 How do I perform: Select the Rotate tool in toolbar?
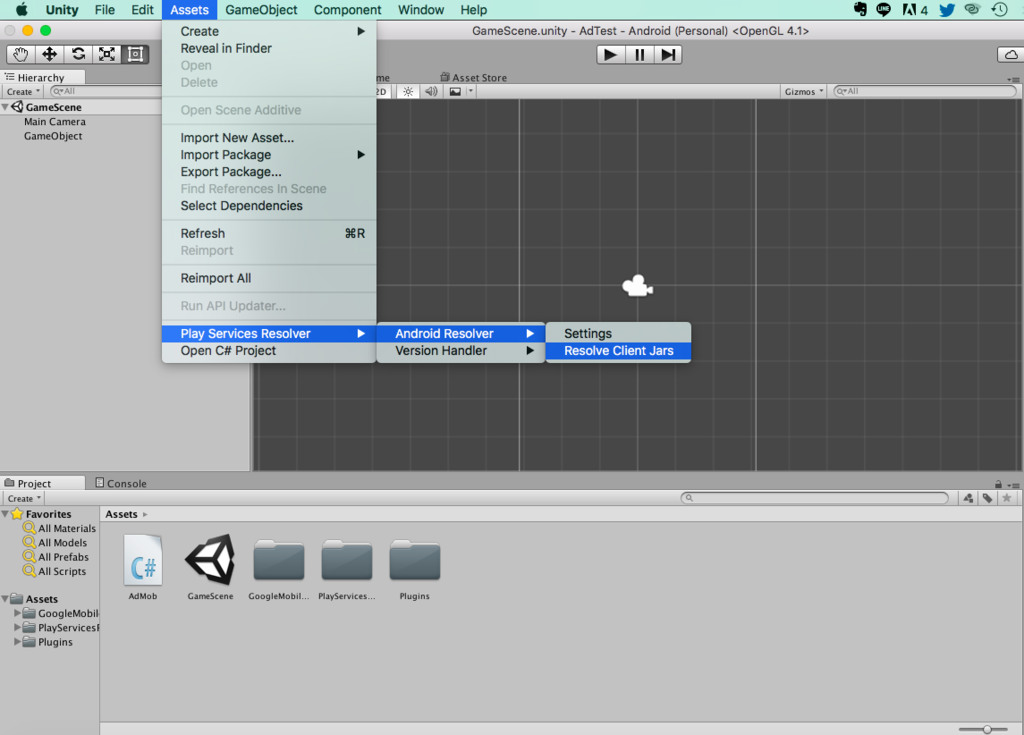click(x=78, y=54)
